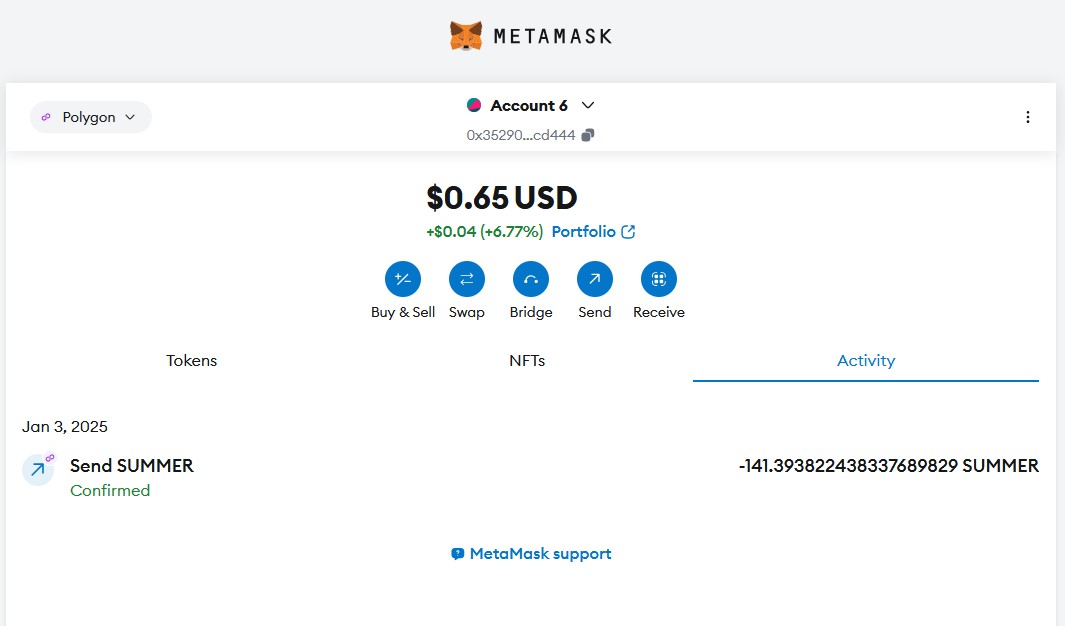
Task: Copy the wallet address with copy icon
Action: [588, 135]
